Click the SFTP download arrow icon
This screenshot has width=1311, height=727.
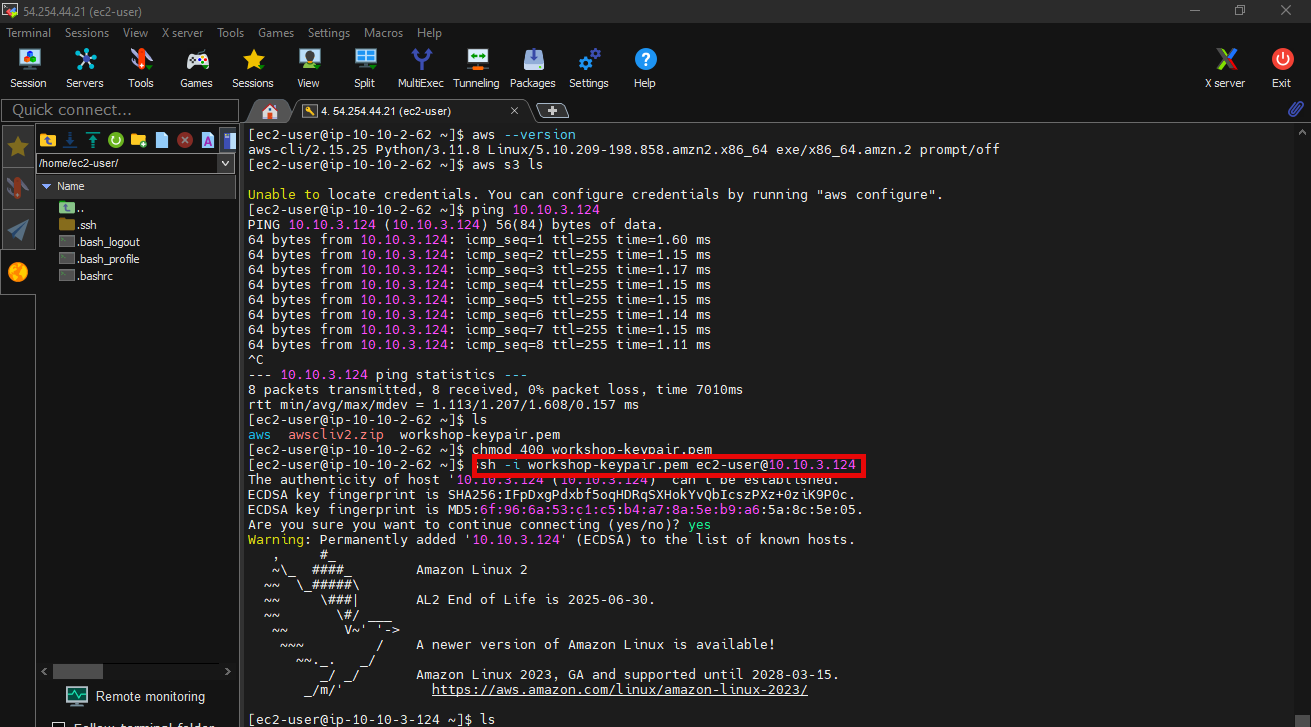click(70, 140)
